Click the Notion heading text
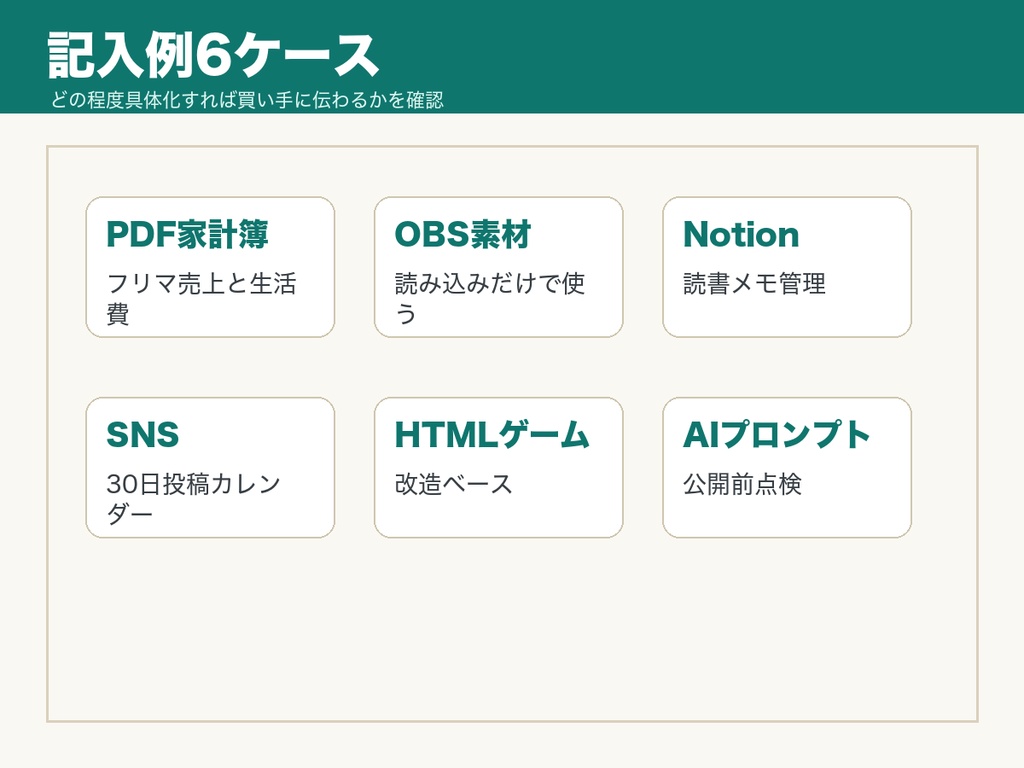Image resolution: width=1024 pixels, height=768 pixels. (x=741, y=234)
